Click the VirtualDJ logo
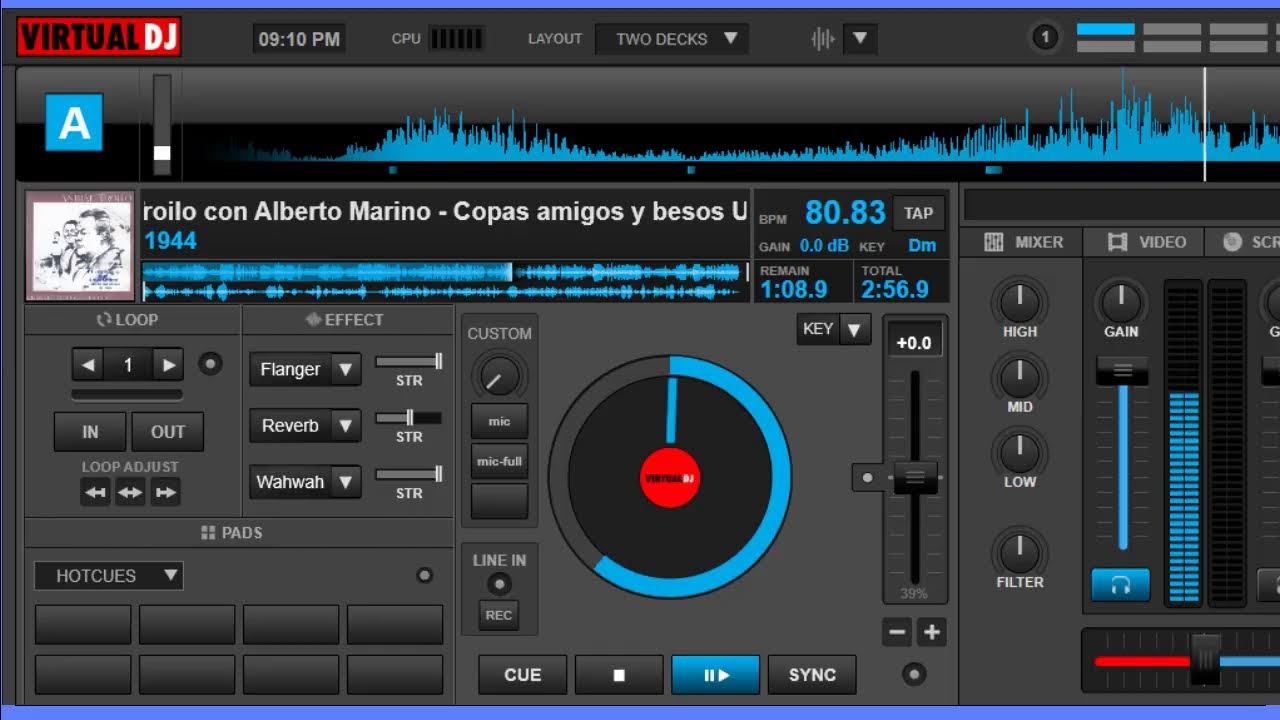This screenshot has height=720, width=1280. (98, 38)
